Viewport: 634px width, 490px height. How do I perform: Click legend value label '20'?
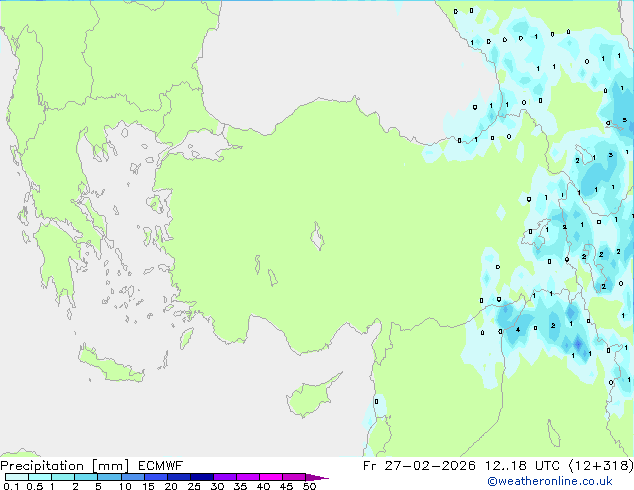pos(171,486)
